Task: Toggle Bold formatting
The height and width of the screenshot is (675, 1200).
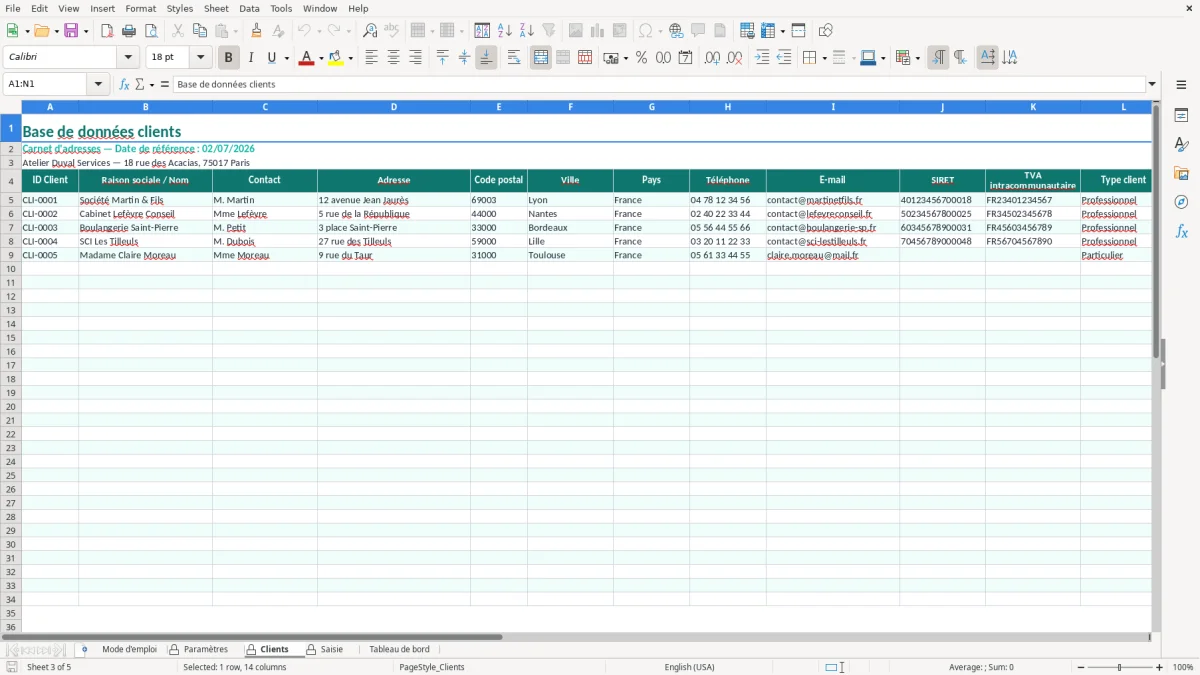Action: point(228,58)
